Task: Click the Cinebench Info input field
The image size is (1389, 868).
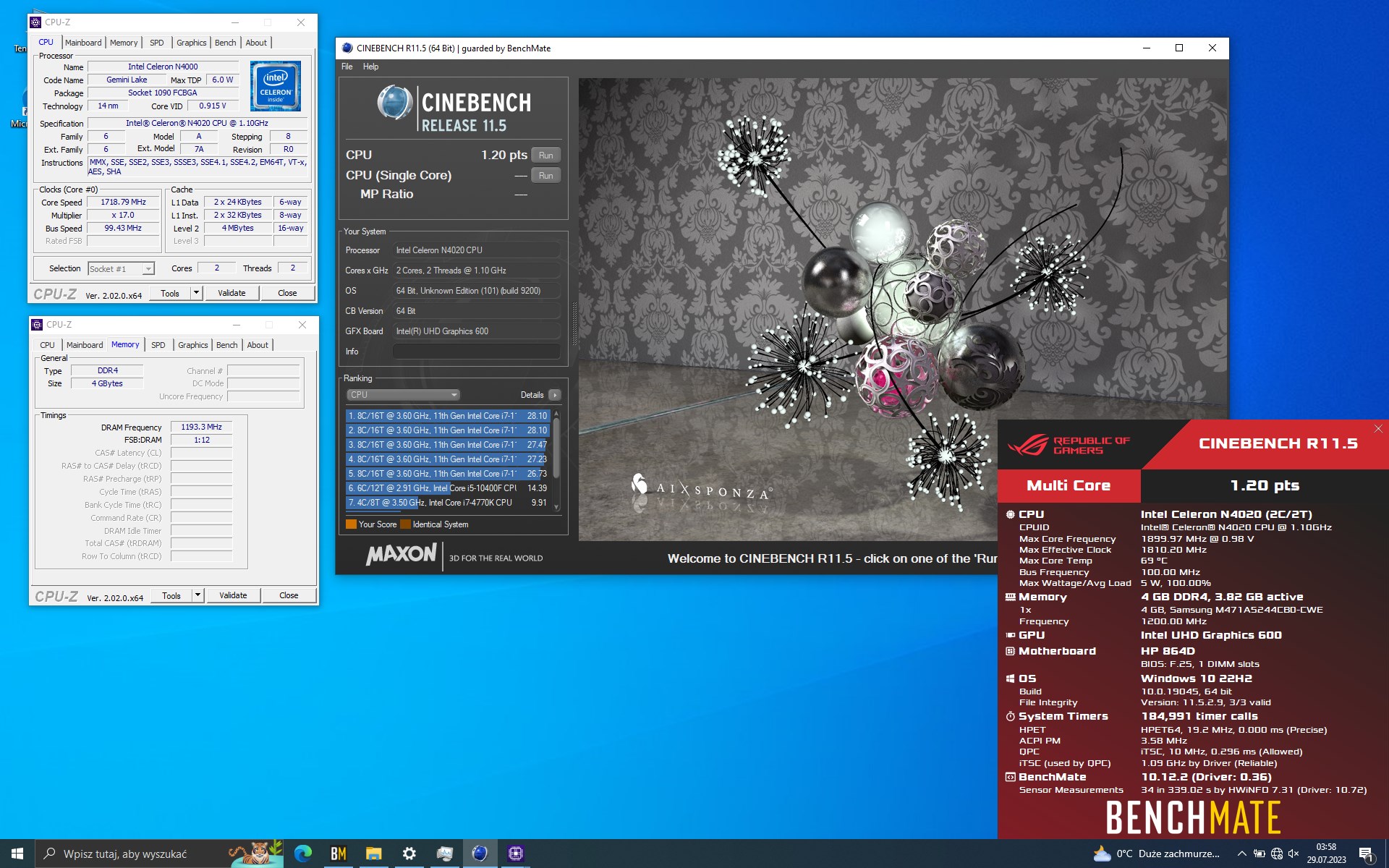Action: pyautogui.click(x=476, y=352)
